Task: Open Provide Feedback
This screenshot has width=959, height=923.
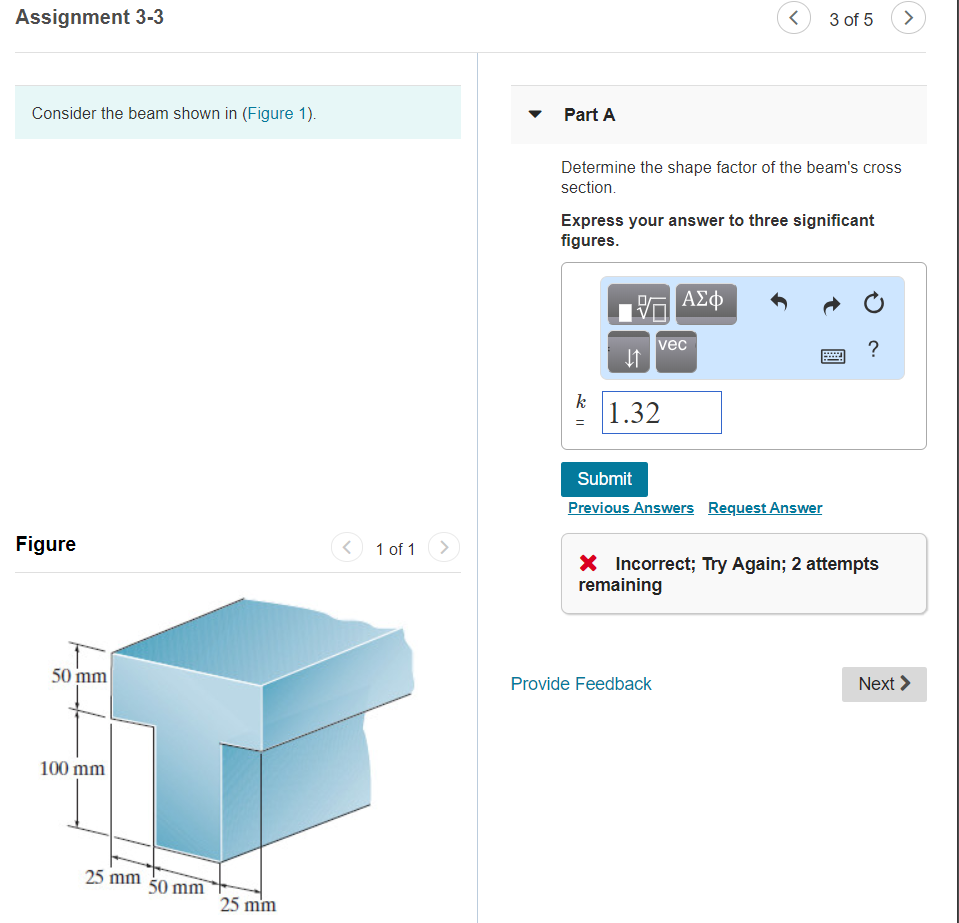Action: [x=580, y=684]
